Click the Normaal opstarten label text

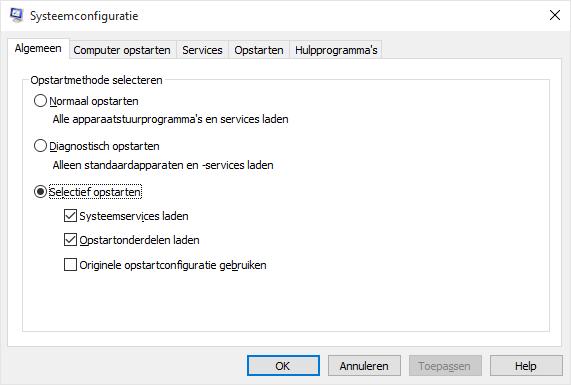coord(94,101)
